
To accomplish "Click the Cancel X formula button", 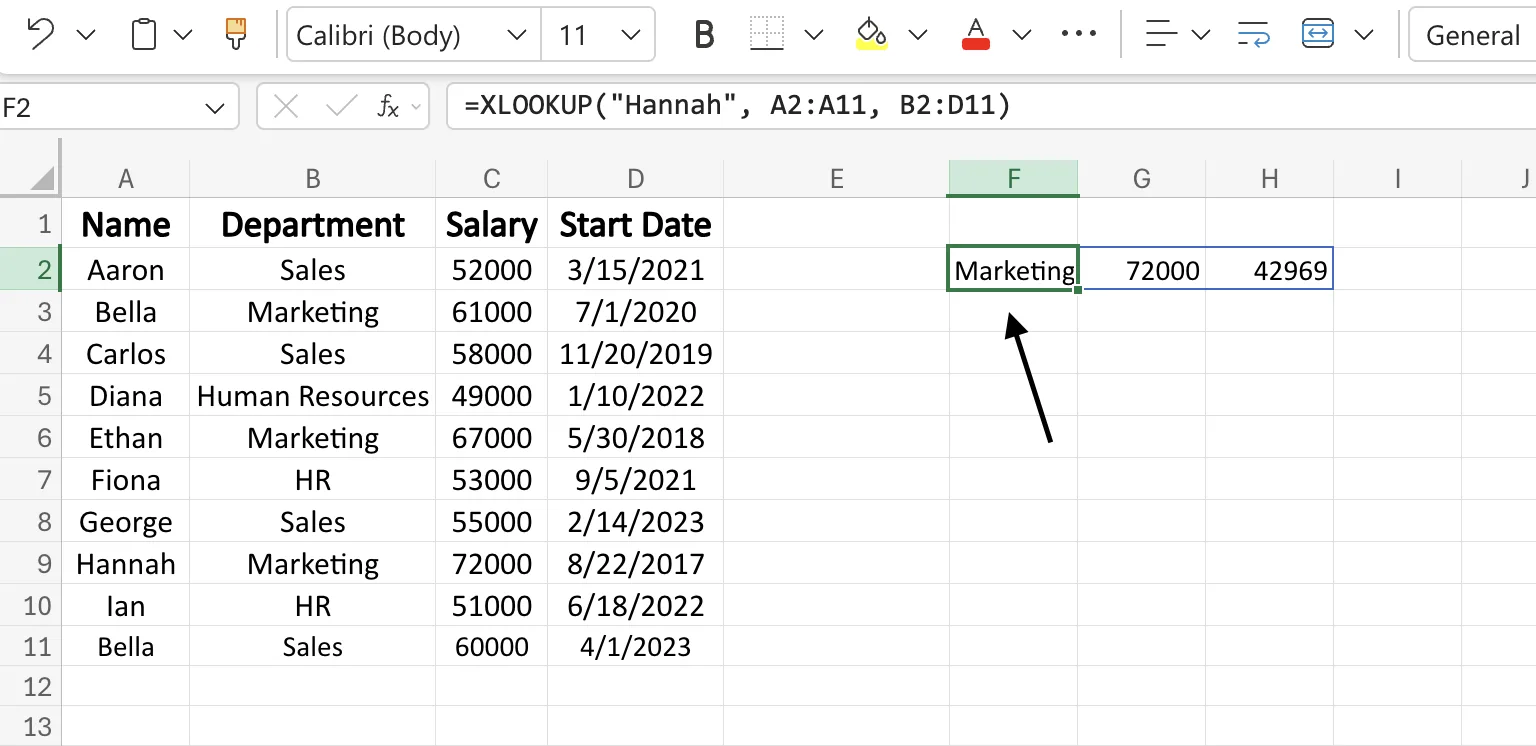I will (286, 106).
